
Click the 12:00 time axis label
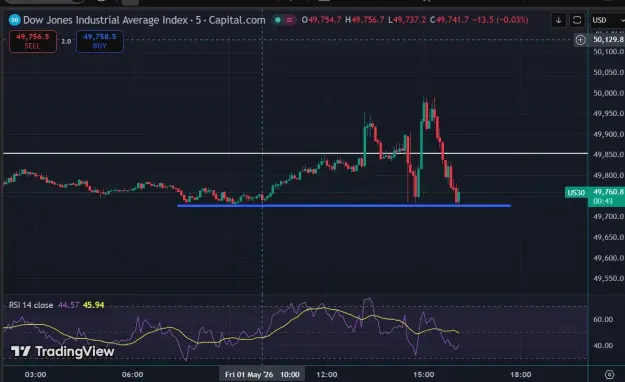(x=326, y=374)
